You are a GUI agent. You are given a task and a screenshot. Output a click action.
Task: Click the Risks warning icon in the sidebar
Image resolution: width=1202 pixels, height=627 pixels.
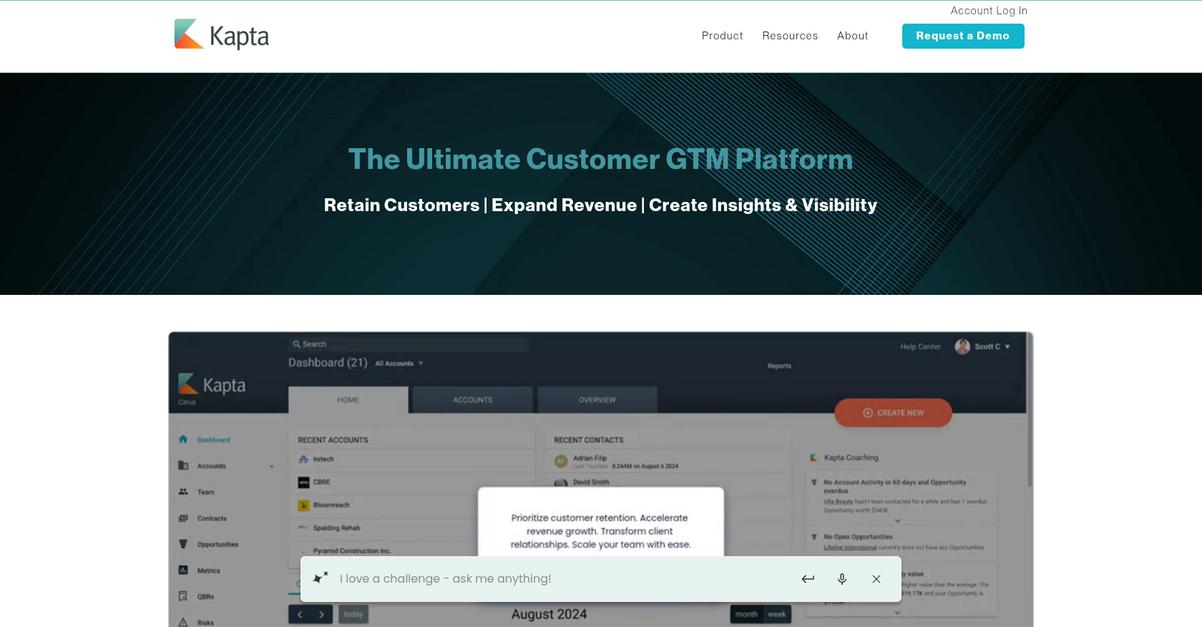pyautogui.click(x=183, y=622)
